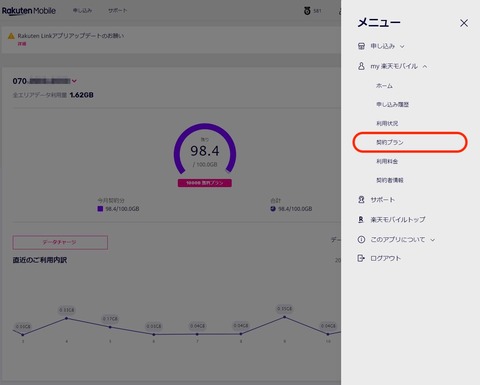Collapse the my 楽天モバイル section chevron

point(425,66)
